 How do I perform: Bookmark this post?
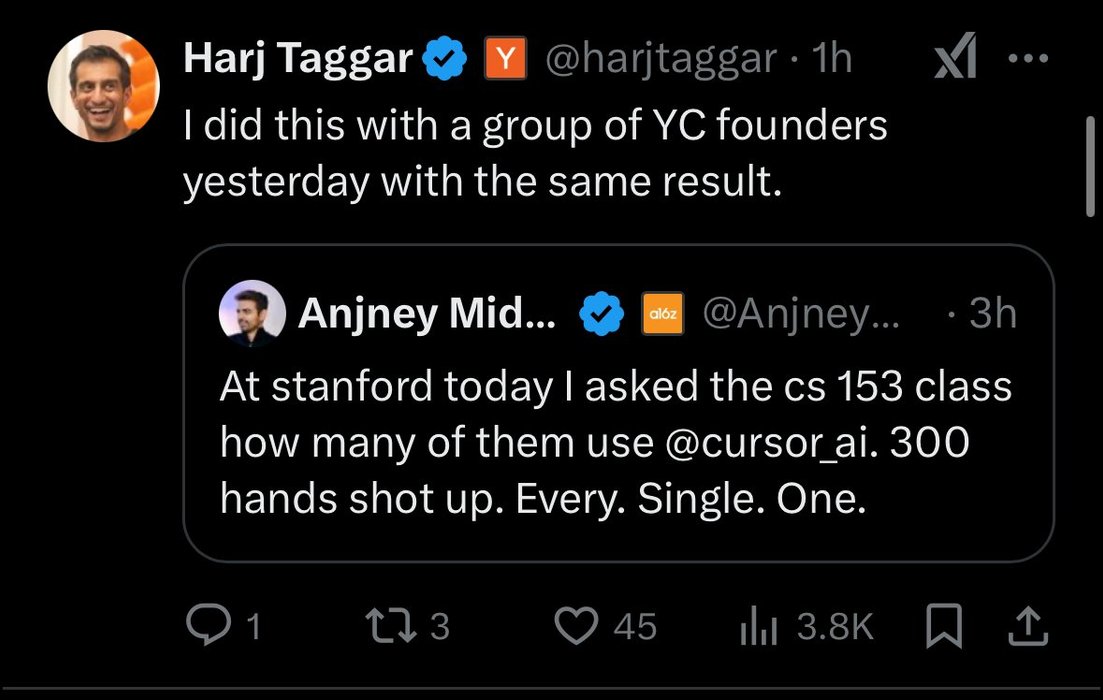(943, 627)
